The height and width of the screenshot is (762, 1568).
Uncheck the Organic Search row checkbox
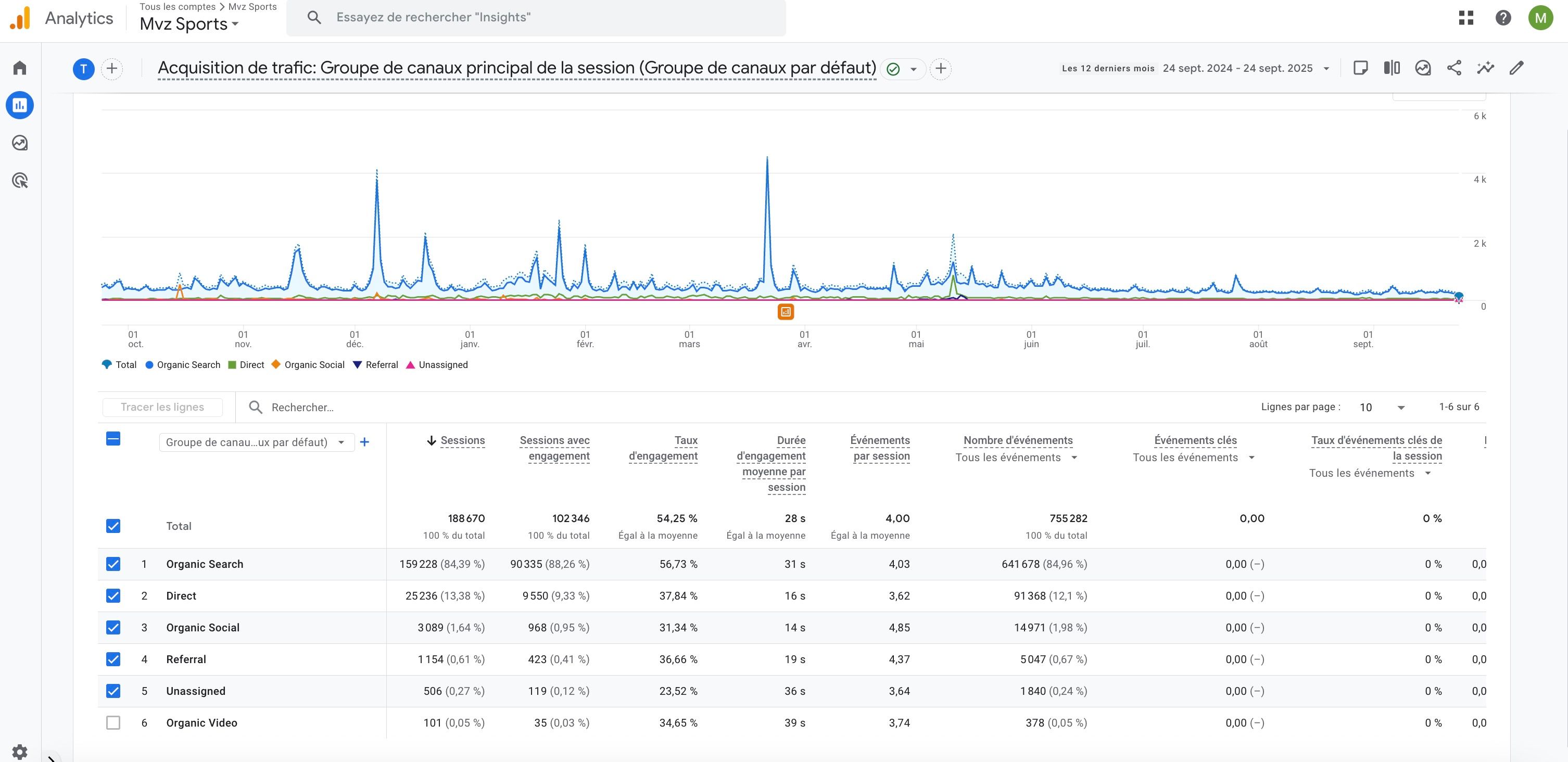coord(113,564)
